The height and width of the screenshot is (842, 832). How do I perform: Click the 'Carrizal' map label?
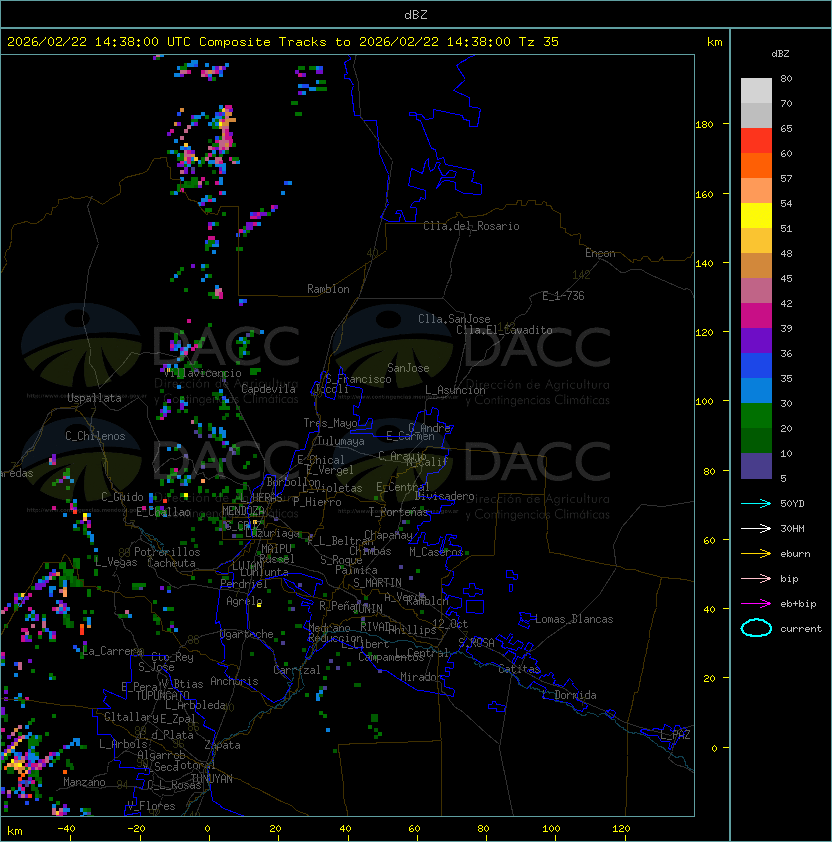(296, 670)
